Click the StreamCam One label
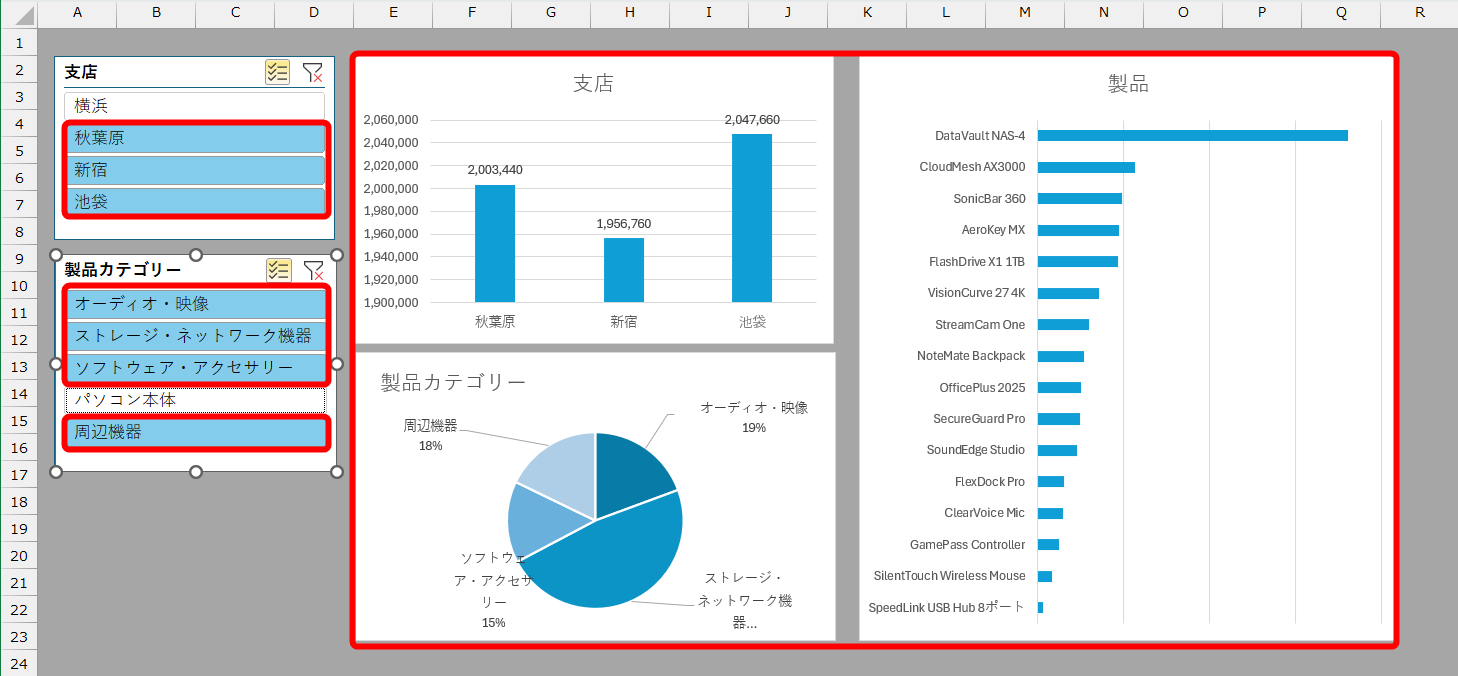This screenshot has height=676, width=1458. click(980, 325)
